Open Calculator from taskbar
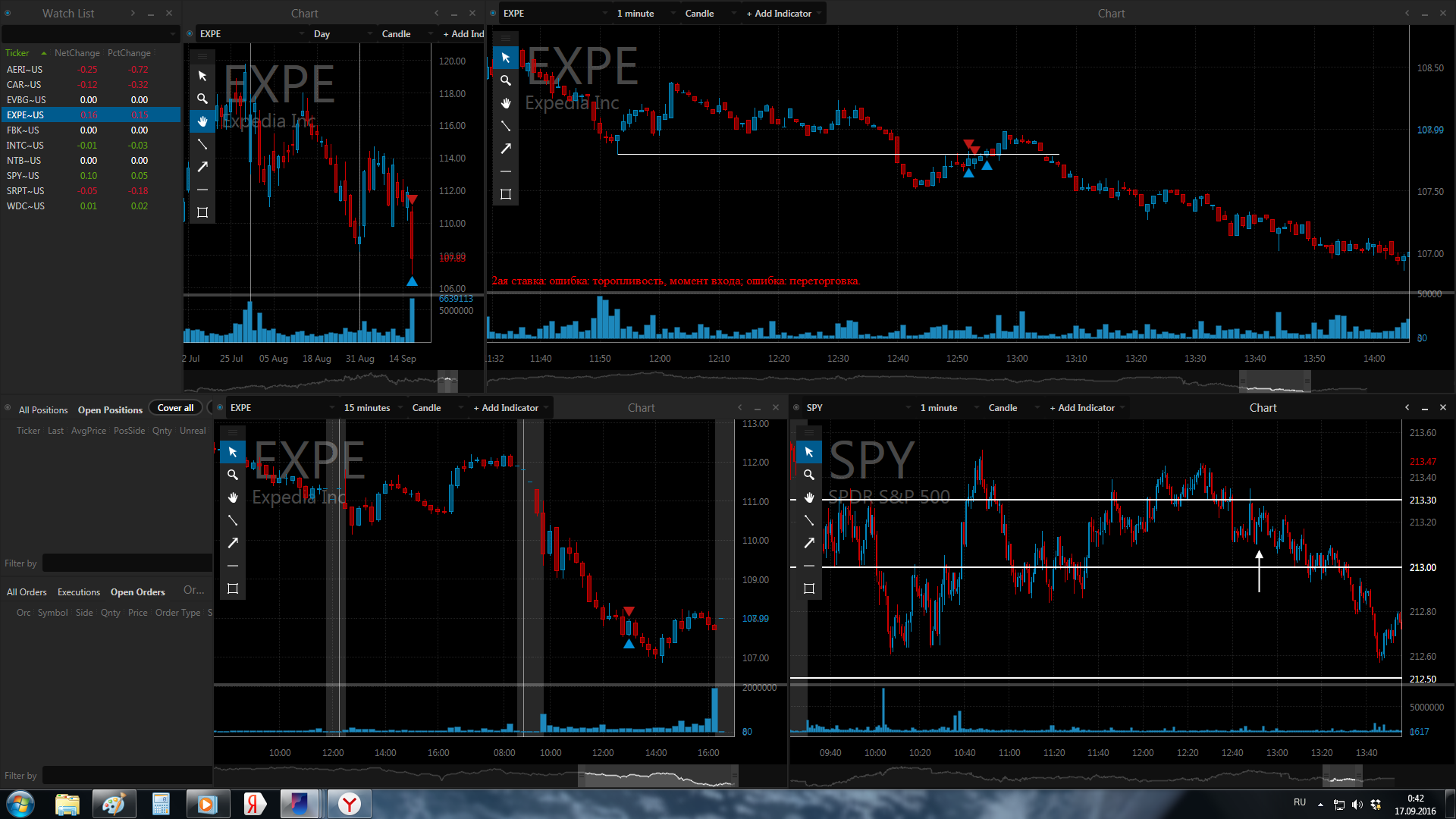The width and height of the screenshot is (1456, 819). (x=161, y=804)
